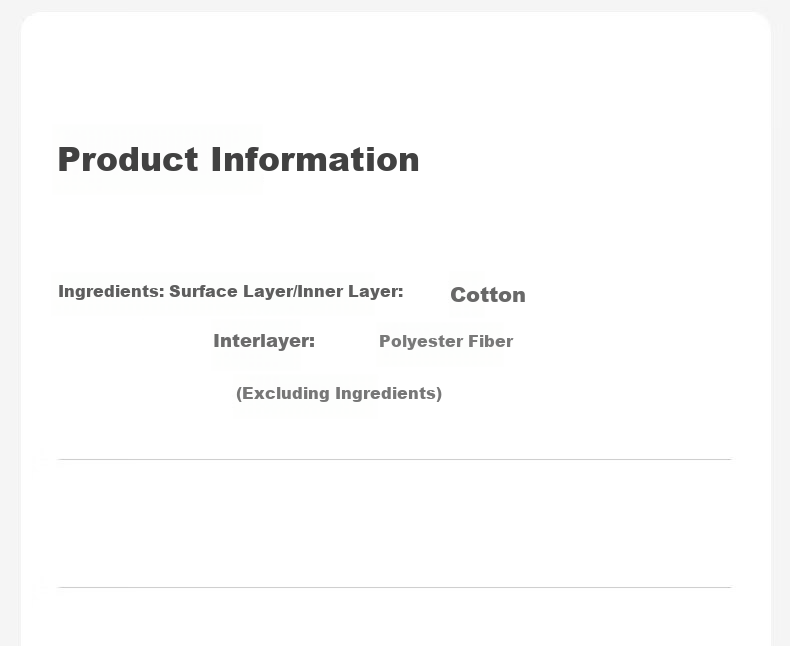Image resolution: width=790 pixels, height=646 pixels.
Task: Click the (Excluding Ingredients) note
Action: (339, 393)
